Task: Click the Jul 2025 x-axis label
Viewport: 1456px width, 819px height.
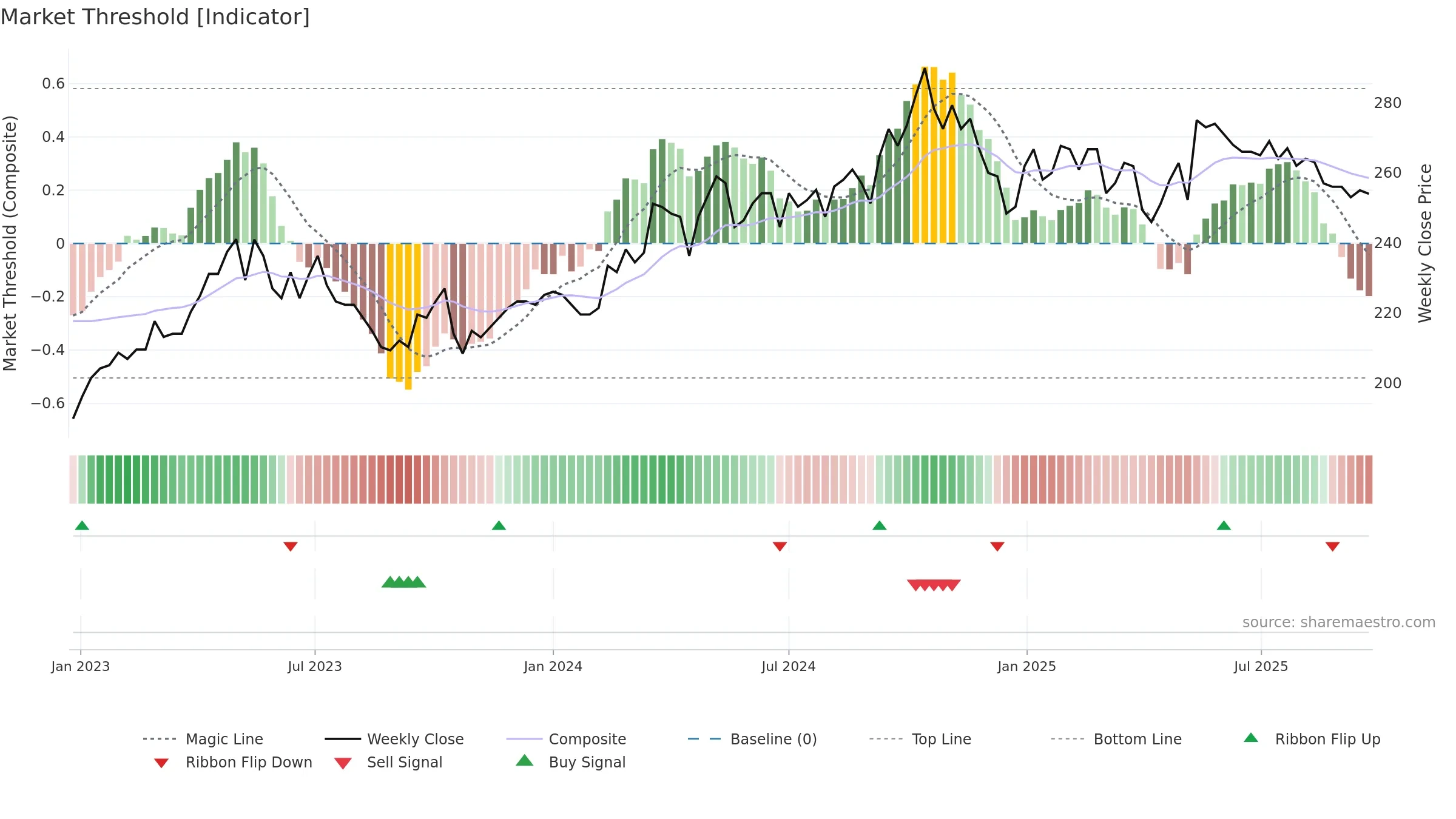Action: (1261, 667)
